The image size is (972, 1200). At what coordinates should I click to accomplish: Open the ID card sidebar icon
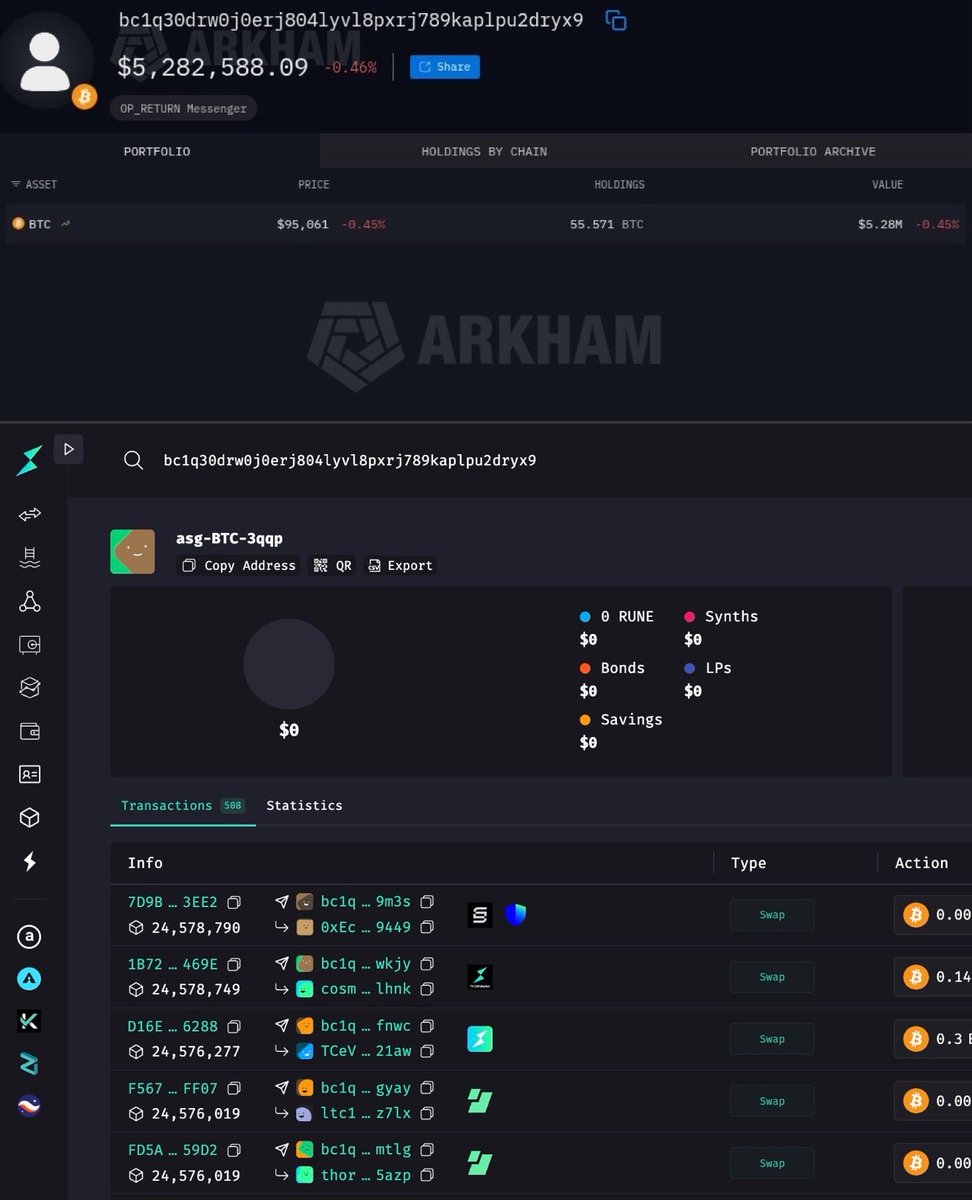pos(30,774)
